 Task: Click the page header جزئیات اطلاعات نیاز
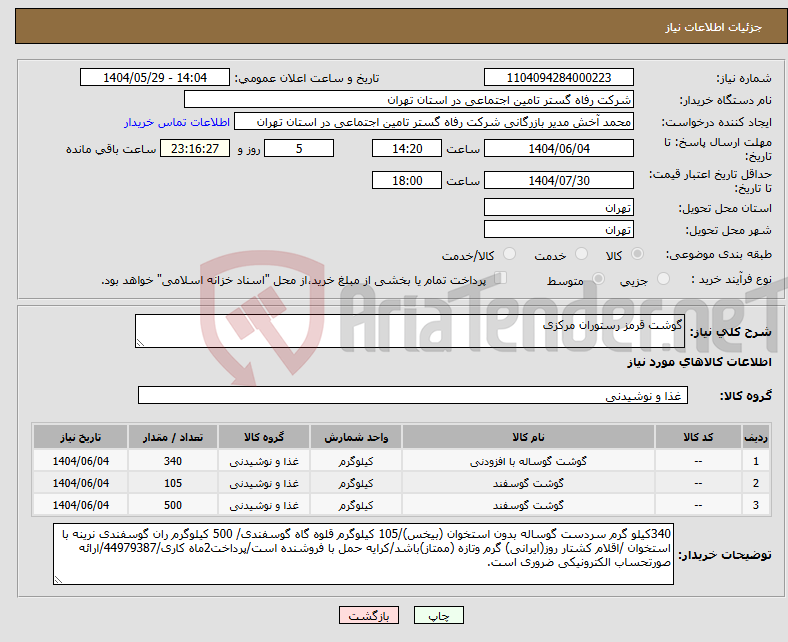pyautogui.click(x=714, y=27)
